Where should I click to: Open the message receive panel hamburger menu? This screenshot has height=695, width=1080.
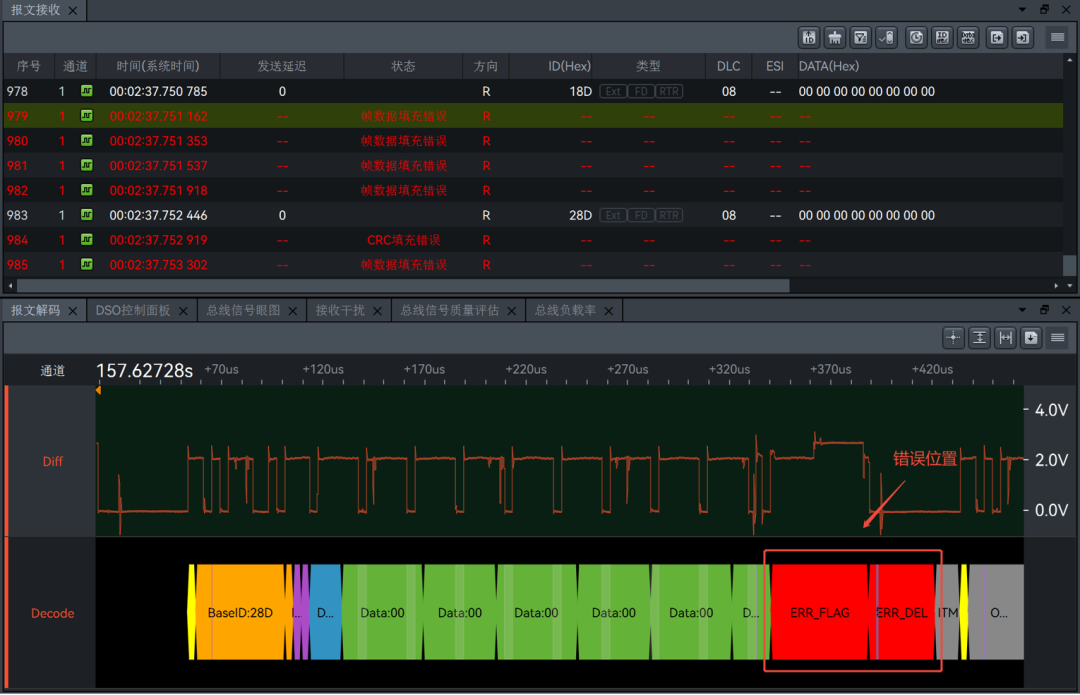[1057, 37]
